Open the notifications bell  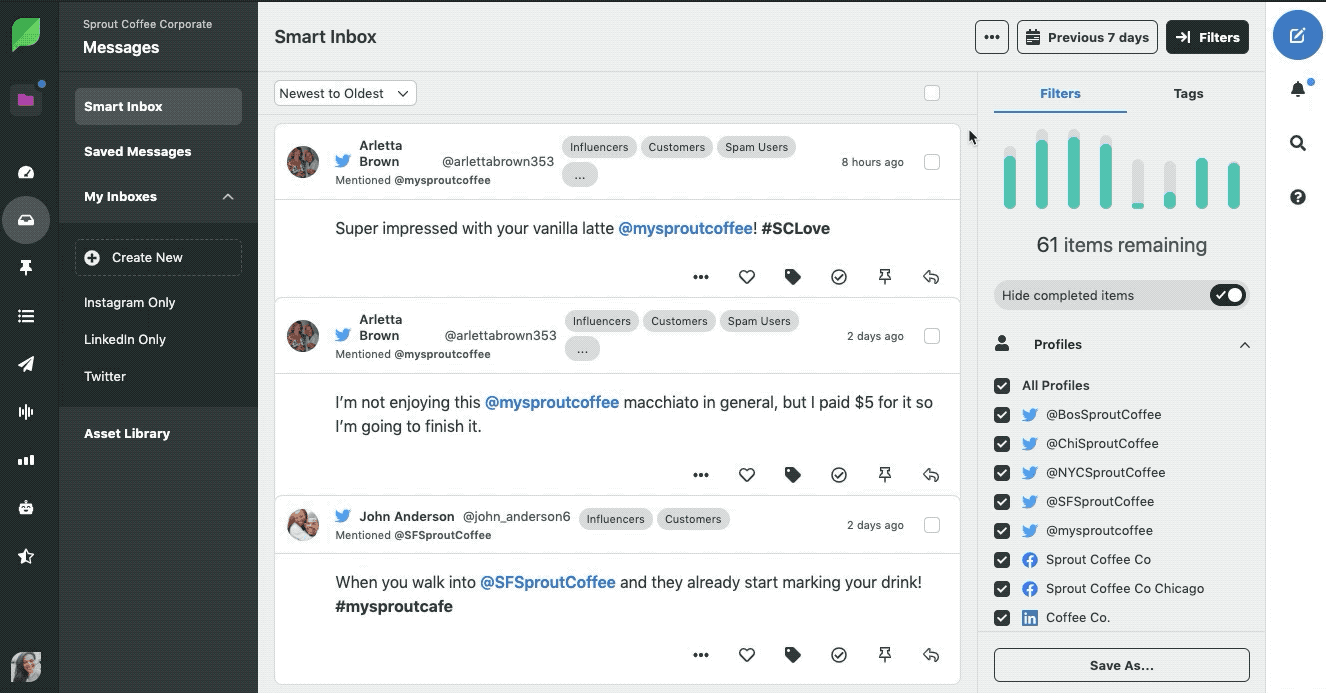(1297, 90)
